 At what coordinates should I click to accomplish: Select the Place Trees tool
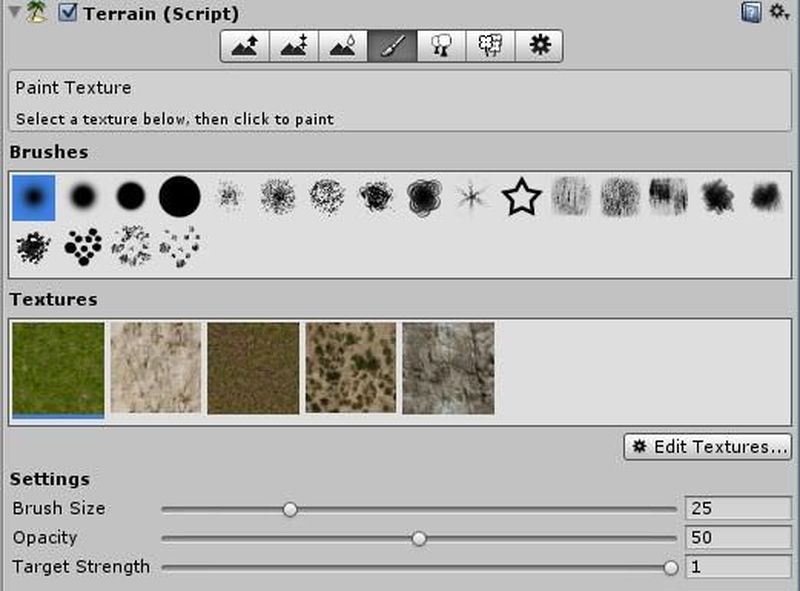pyautogui.click(x=440, y=46)
